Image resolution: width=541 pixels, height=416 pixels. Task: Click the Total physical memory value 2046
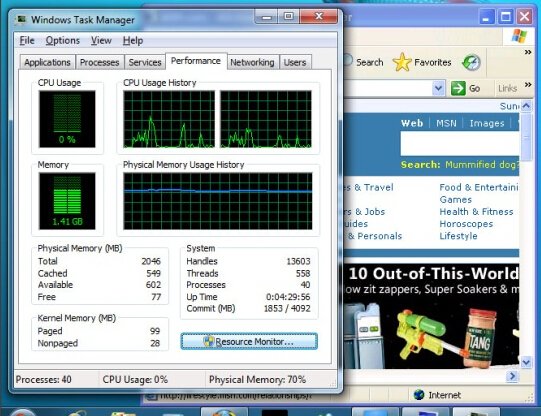(x=151, y=261)
